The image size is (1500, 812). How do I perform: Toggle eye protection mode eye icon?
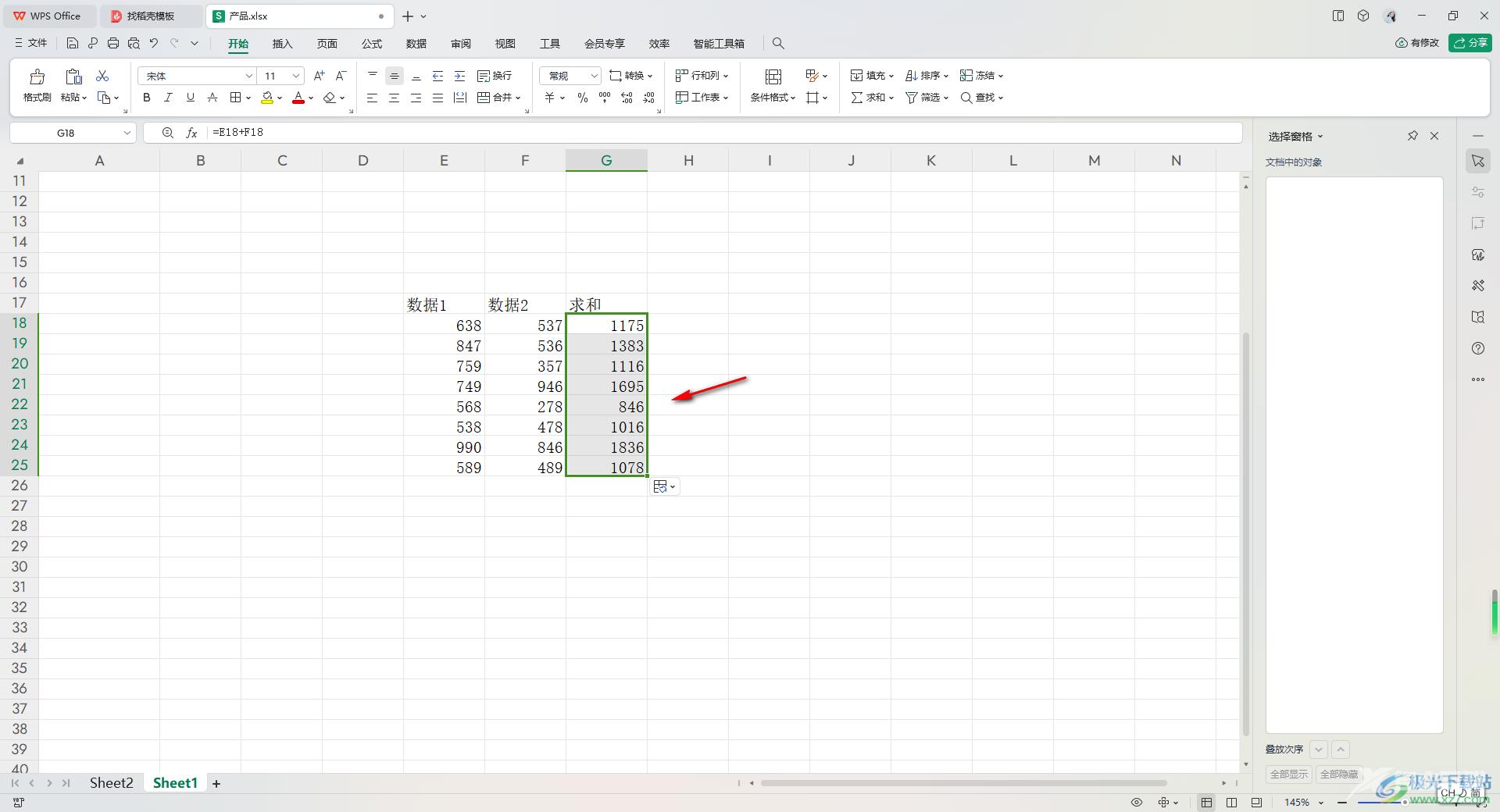[1137, 803]
